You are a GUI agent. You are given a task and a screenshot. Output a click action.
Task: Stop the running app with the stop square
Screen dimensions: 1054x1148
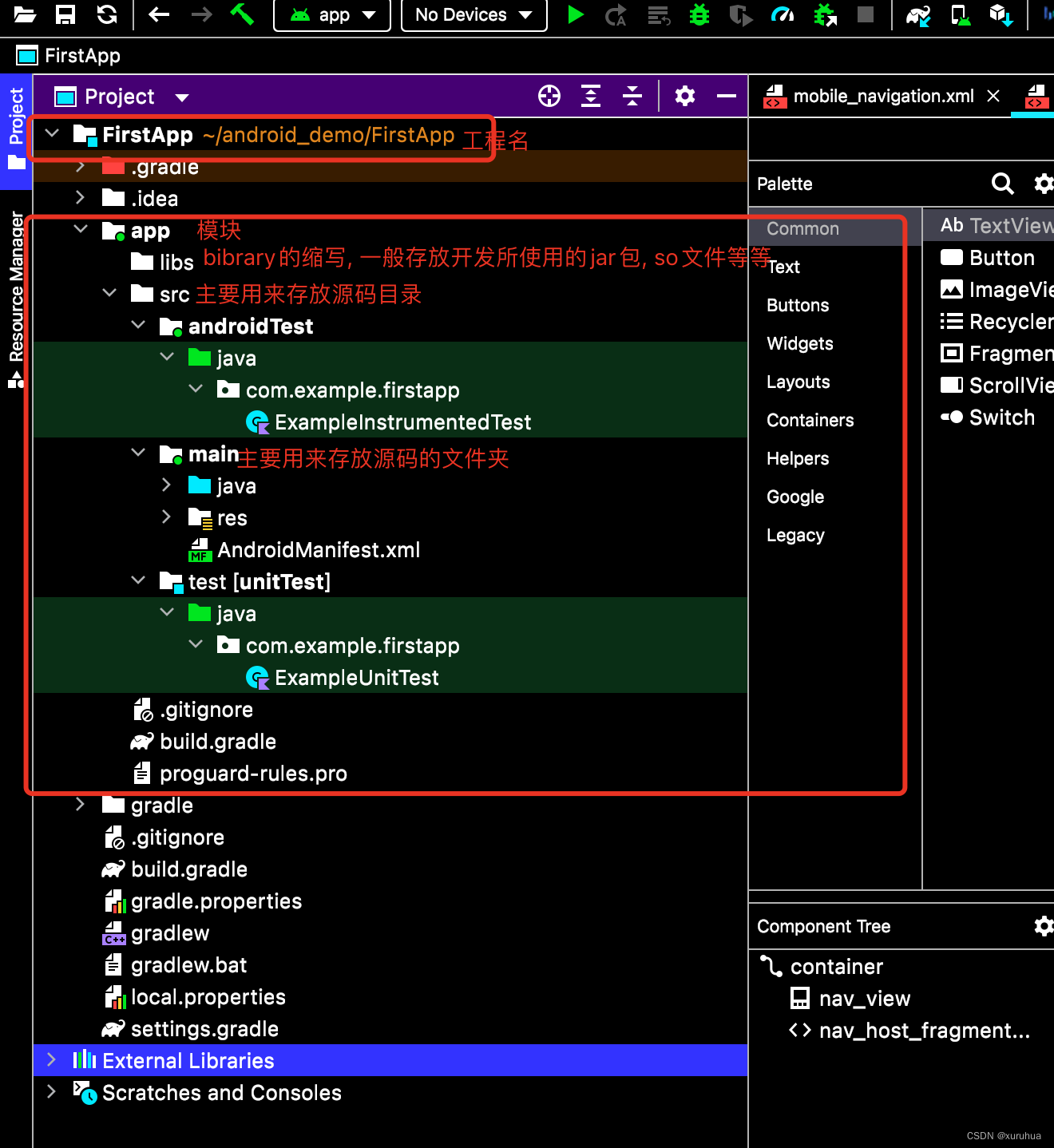(x=865, y=14)
